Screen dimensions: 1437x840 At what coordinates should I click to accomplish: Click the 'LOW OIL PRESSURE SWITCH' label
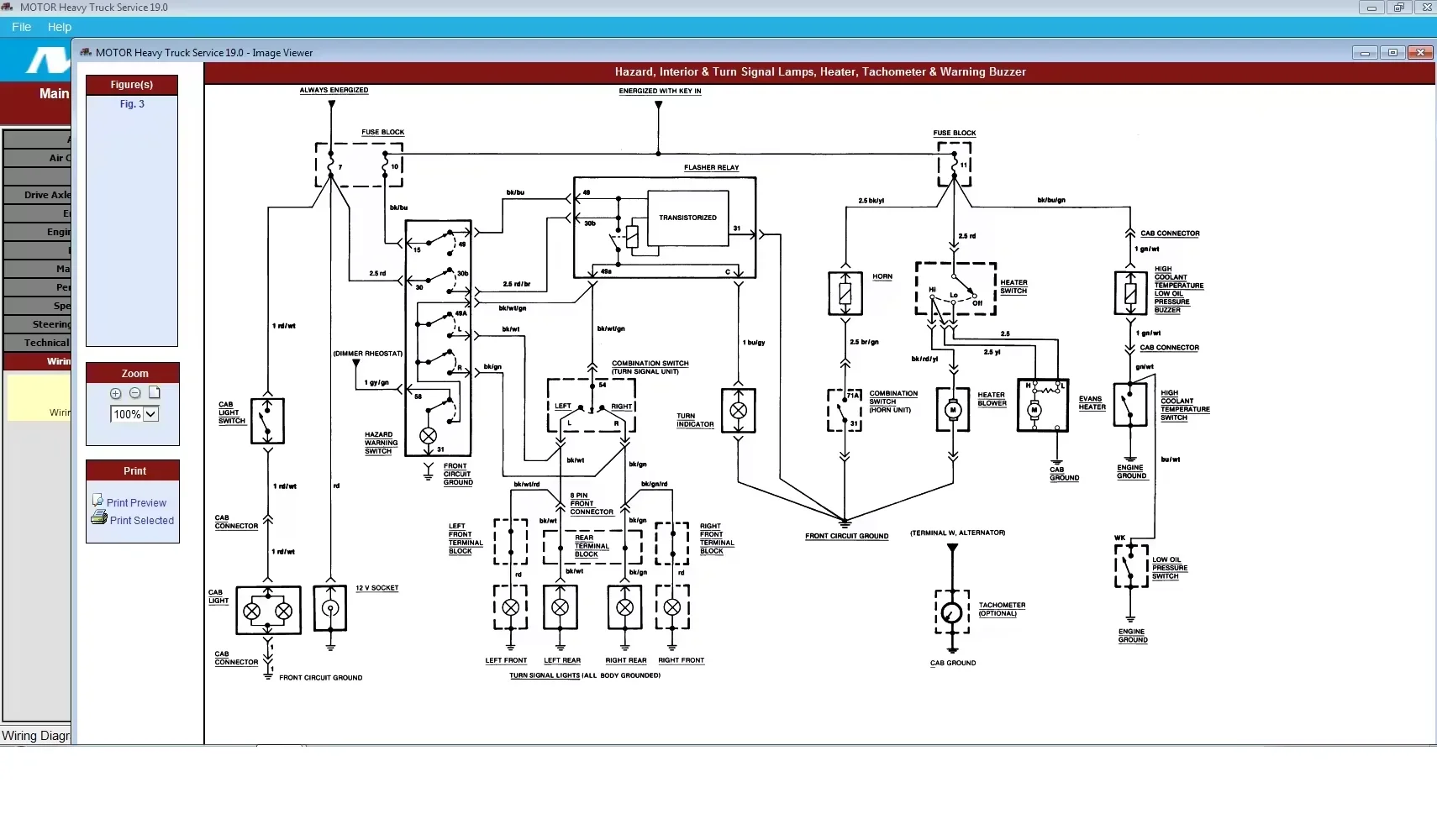click(x=1169, y=568)
